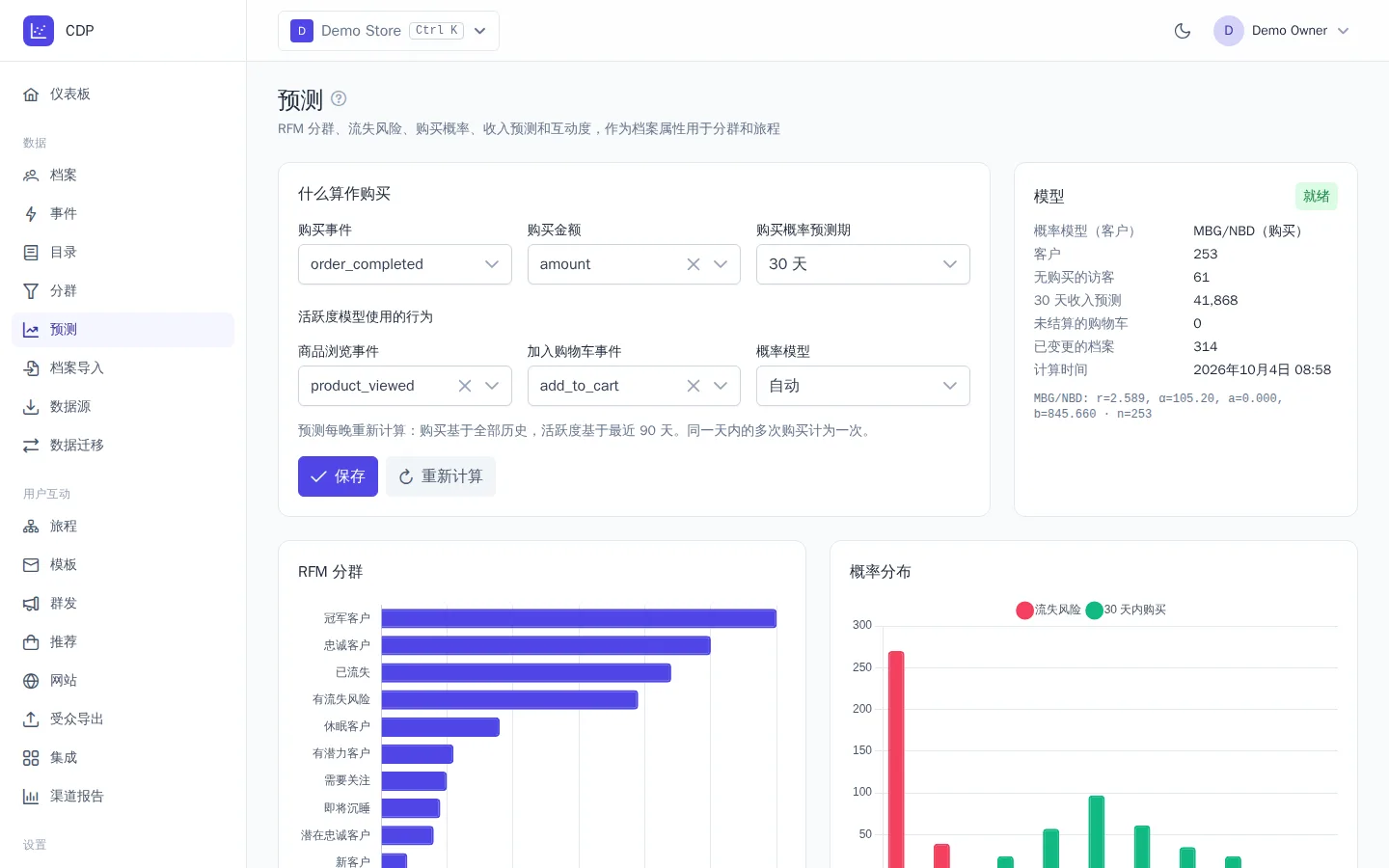This screenshot has width=1389, height=868.
Task: Click the 群发 megaphone icon
Action: (31, 604)
